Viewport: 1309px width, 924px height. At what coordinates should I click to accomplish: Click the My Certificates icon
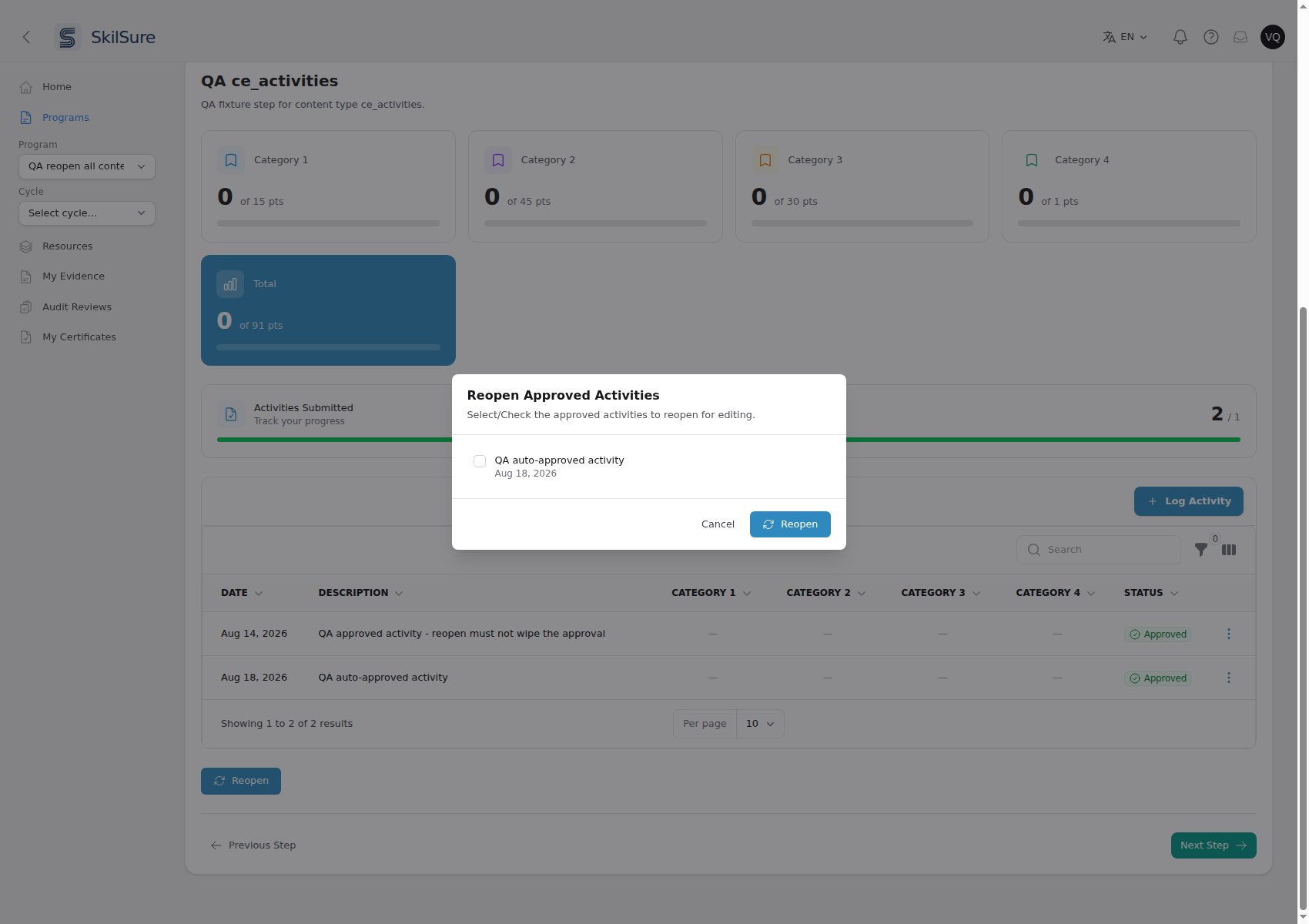click(x=26, y=337)
